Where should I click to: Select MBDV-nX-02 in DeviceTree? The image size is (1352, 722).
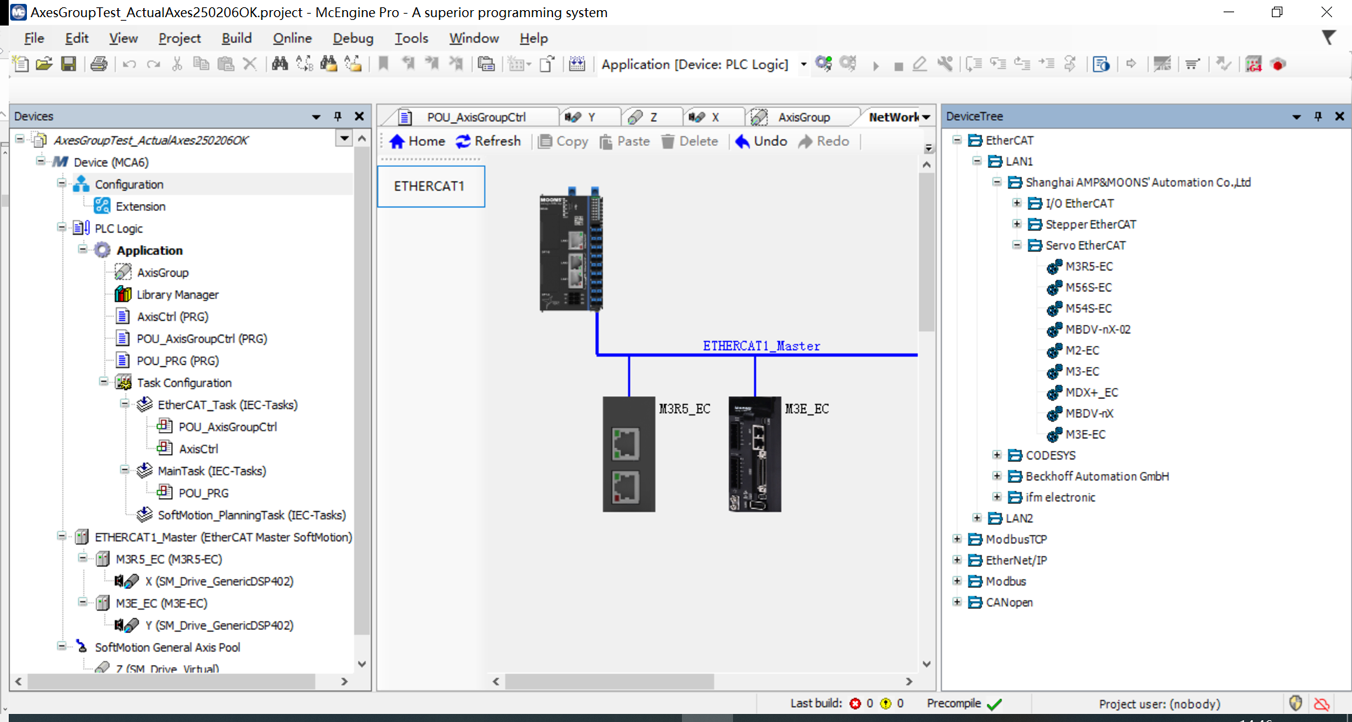(1097, 329)
